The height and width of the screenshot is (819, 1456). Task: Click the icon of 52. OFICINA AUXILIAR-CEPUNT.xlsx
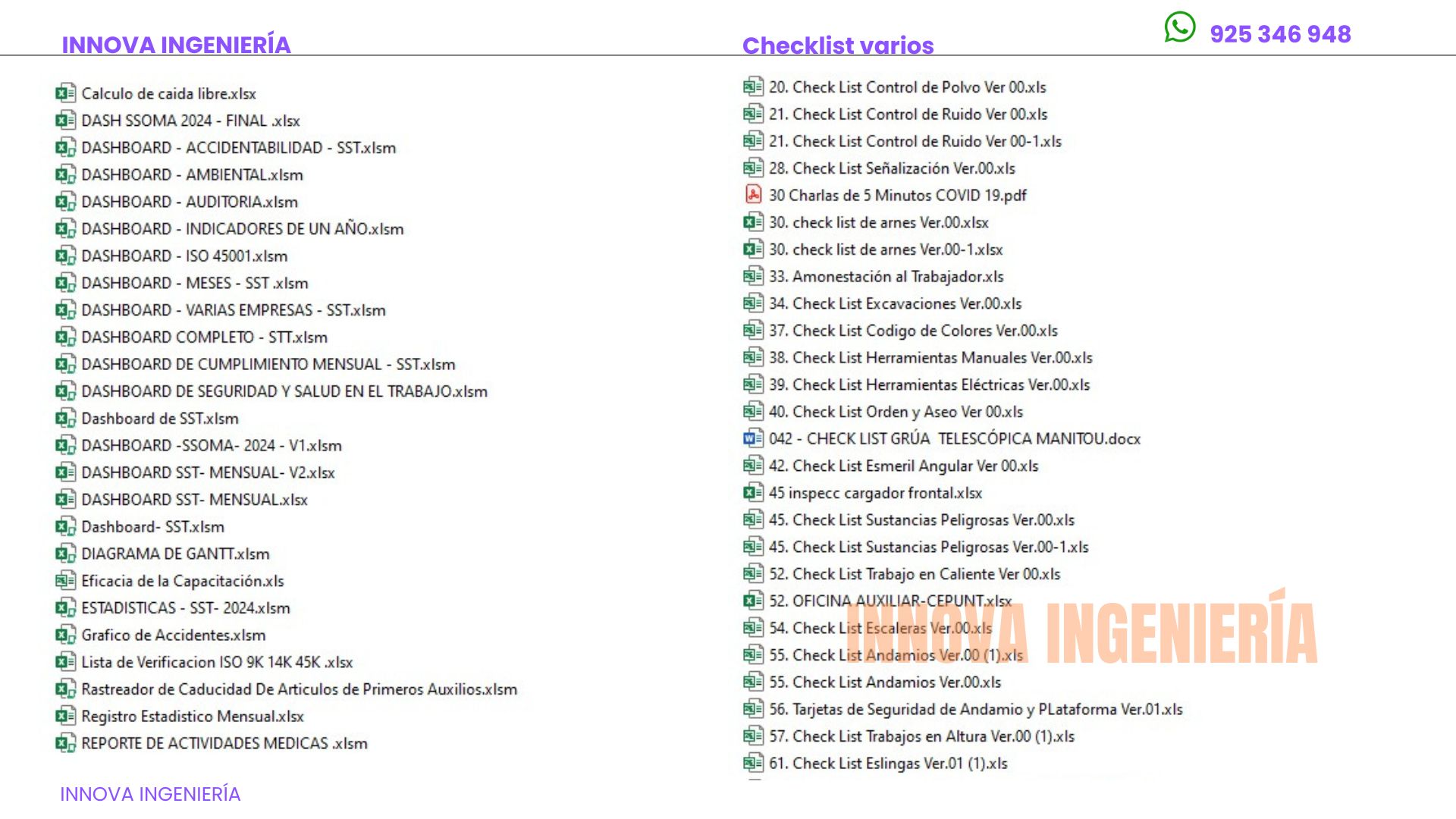752,601
